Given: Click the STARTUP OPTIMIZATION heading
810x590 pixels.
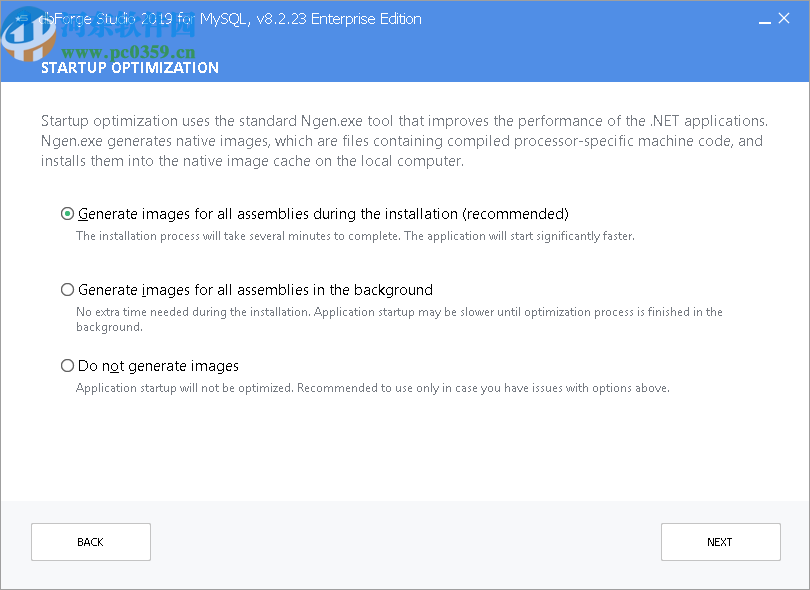Looking at the screenshot, I should point(129,68).
